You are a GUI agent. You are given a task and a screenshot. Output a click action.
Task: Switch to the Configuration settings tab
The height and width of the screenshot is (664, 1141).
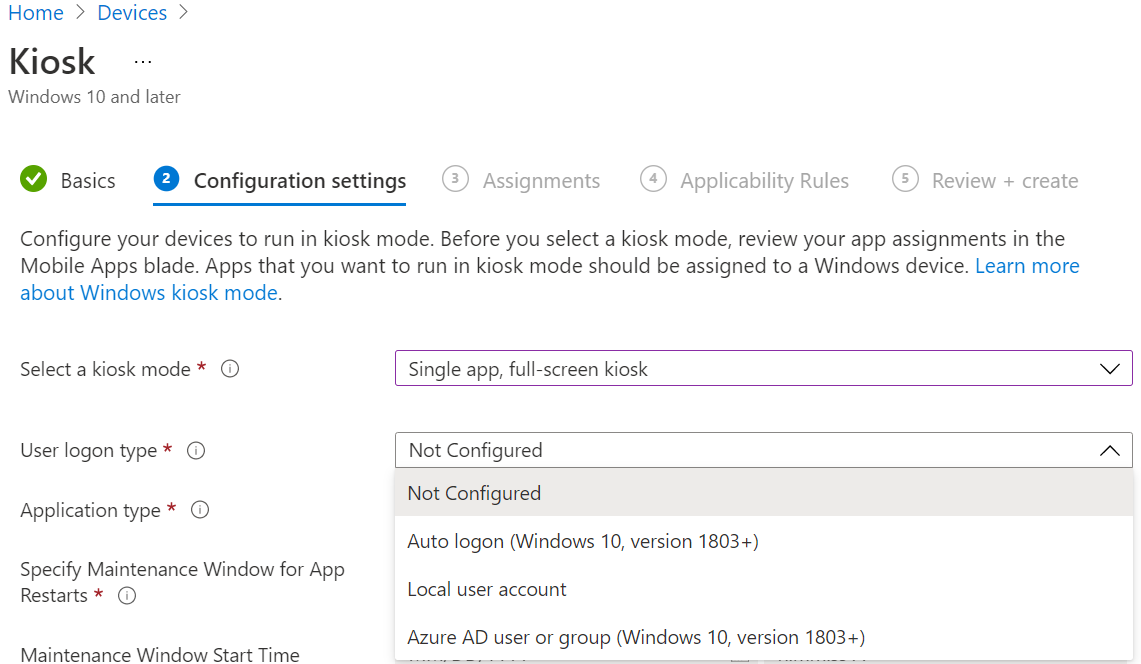point(300,181)
